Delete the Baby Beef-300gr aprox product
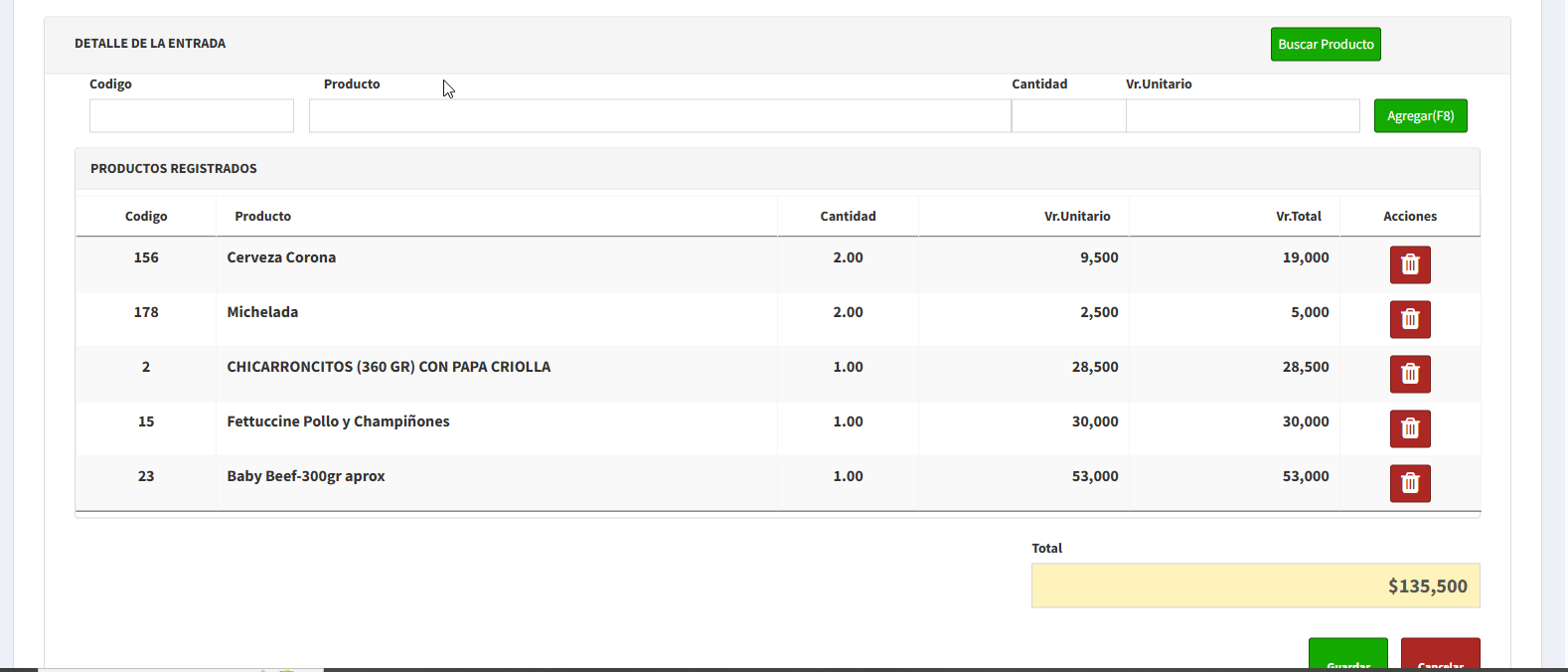 click(x=1409, y=483)
